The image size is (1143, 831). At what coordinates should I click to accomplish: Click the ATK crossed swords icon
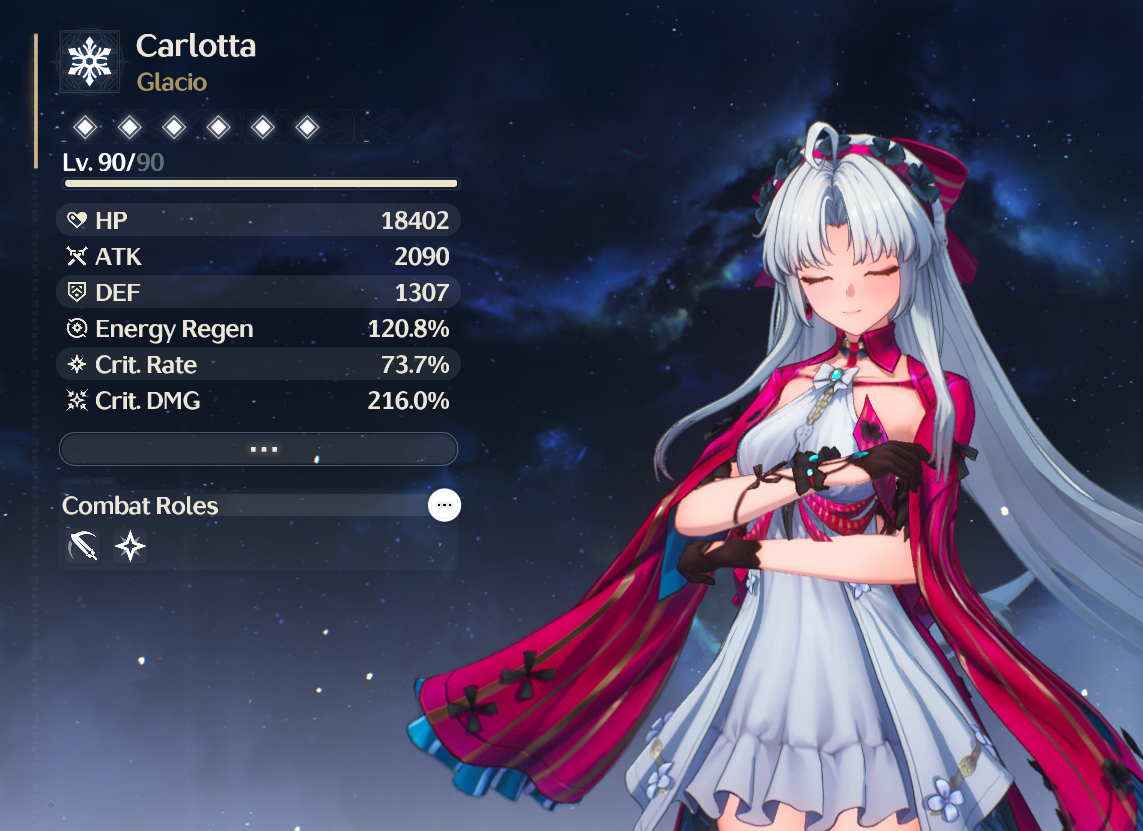point(77,256)
